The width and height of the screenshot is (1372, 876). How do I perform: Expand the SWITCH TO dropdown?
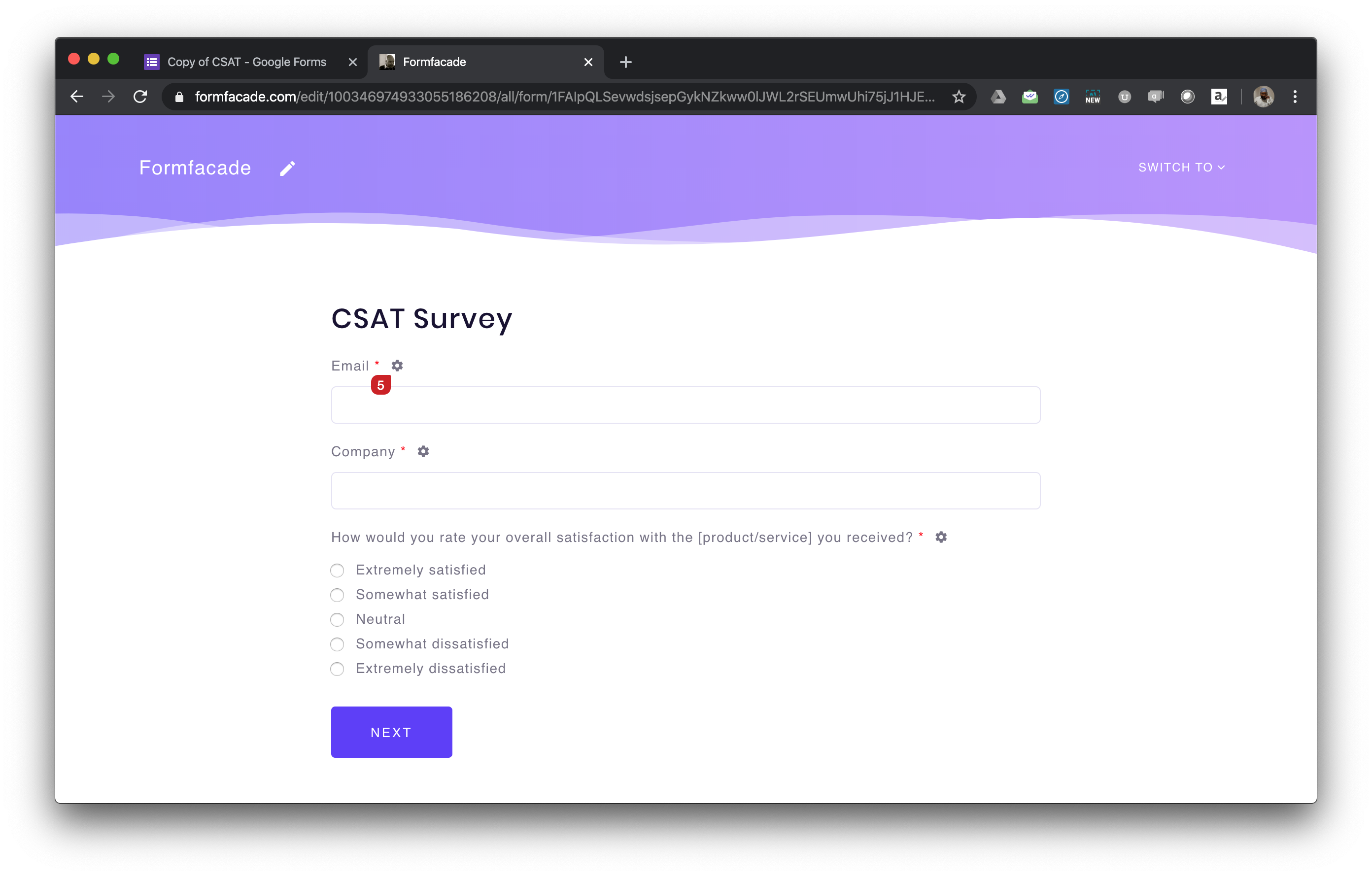click(x=1181, y=168)
